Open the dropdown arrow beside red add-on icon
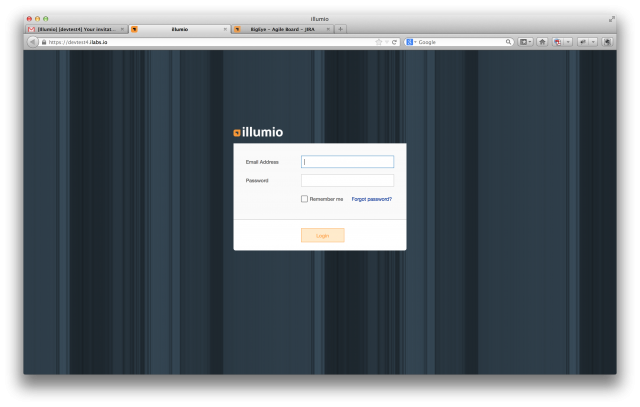Viewport: 640px width, 407px height. [x=568, y=42]
